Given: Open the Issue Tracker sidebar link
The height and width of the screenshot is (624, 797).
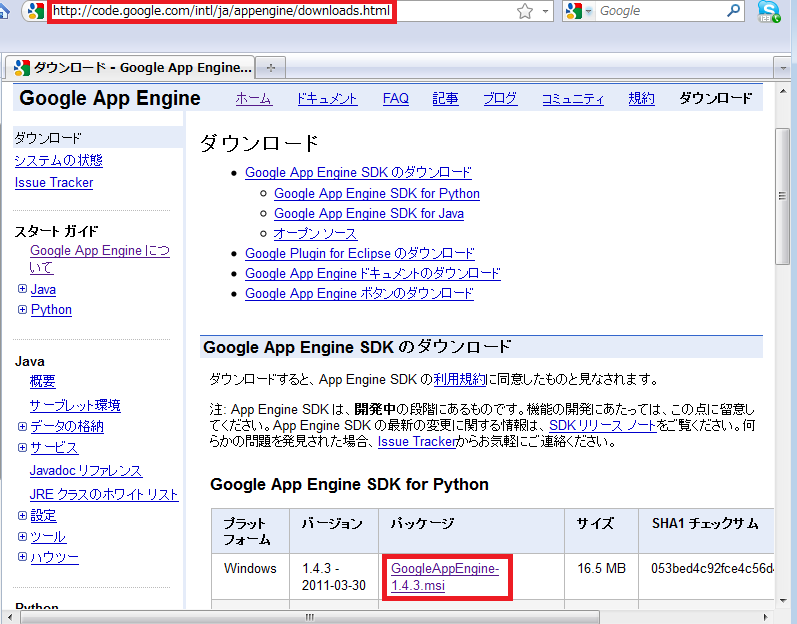Looking at the screenshot, I should pos(54,182).
